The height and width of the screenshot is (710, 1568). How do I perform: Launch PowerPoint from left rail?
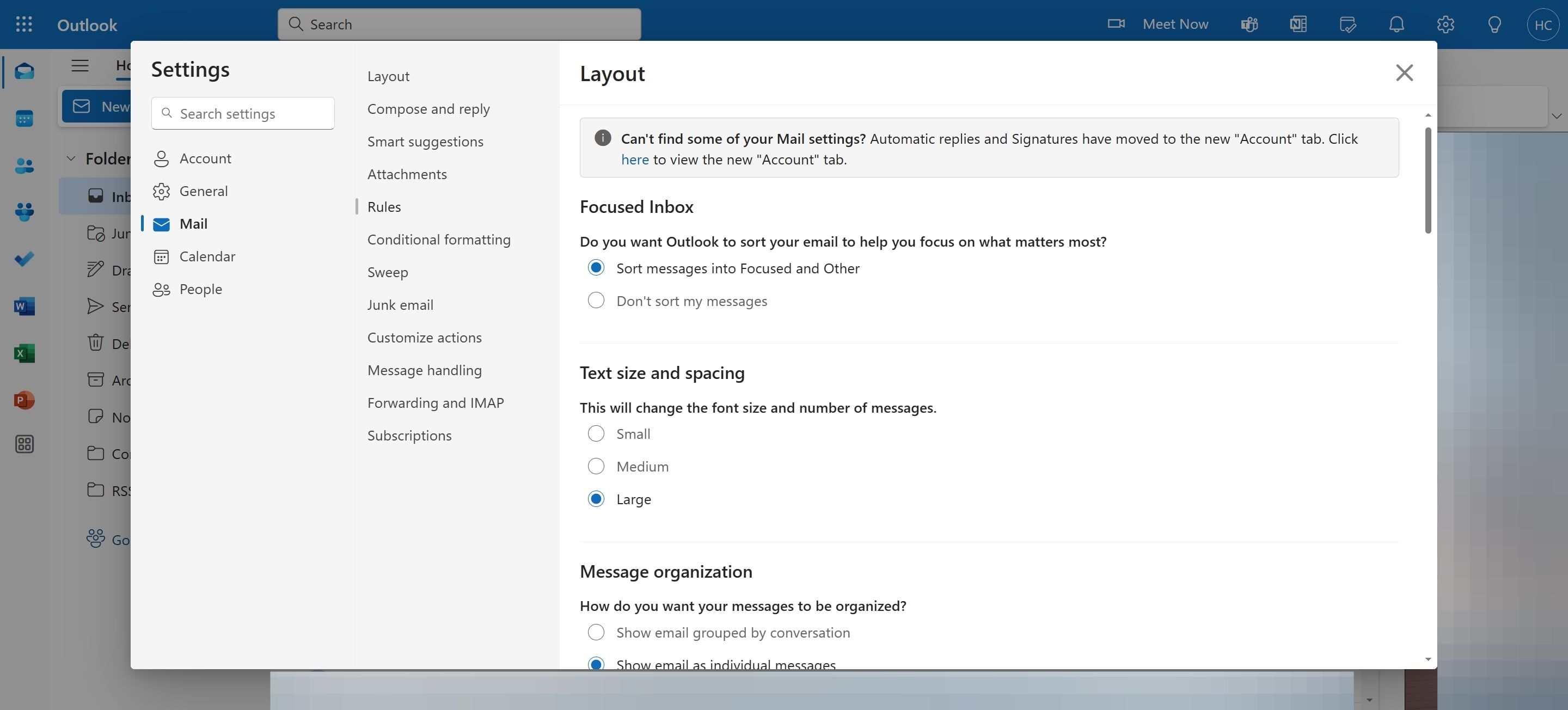(x=24, y=400)
